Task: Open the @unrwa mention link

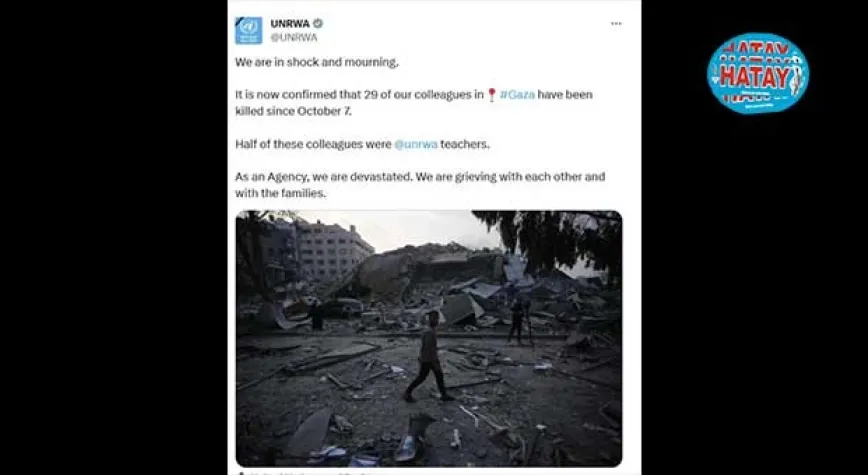Action: click(416, 144)
